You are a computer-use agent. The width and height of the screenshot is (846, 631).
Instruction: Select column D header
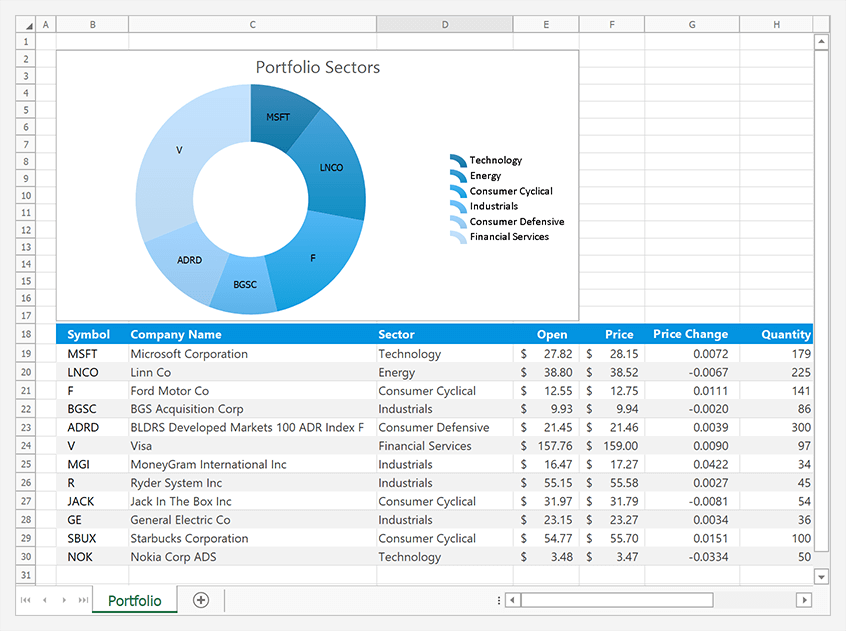[444, 23]
